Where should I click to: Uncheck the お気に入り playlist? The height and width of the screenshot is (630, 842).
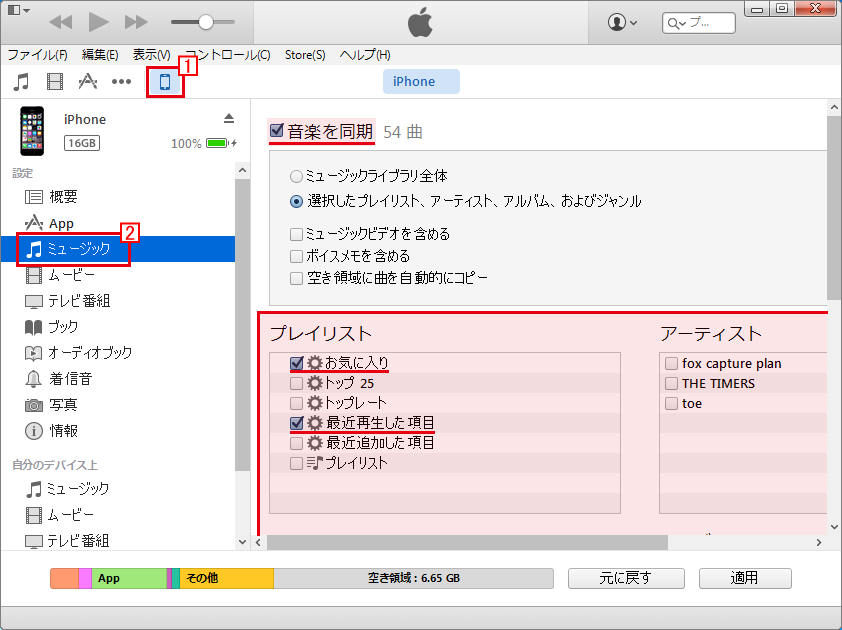tap(296, 364)
